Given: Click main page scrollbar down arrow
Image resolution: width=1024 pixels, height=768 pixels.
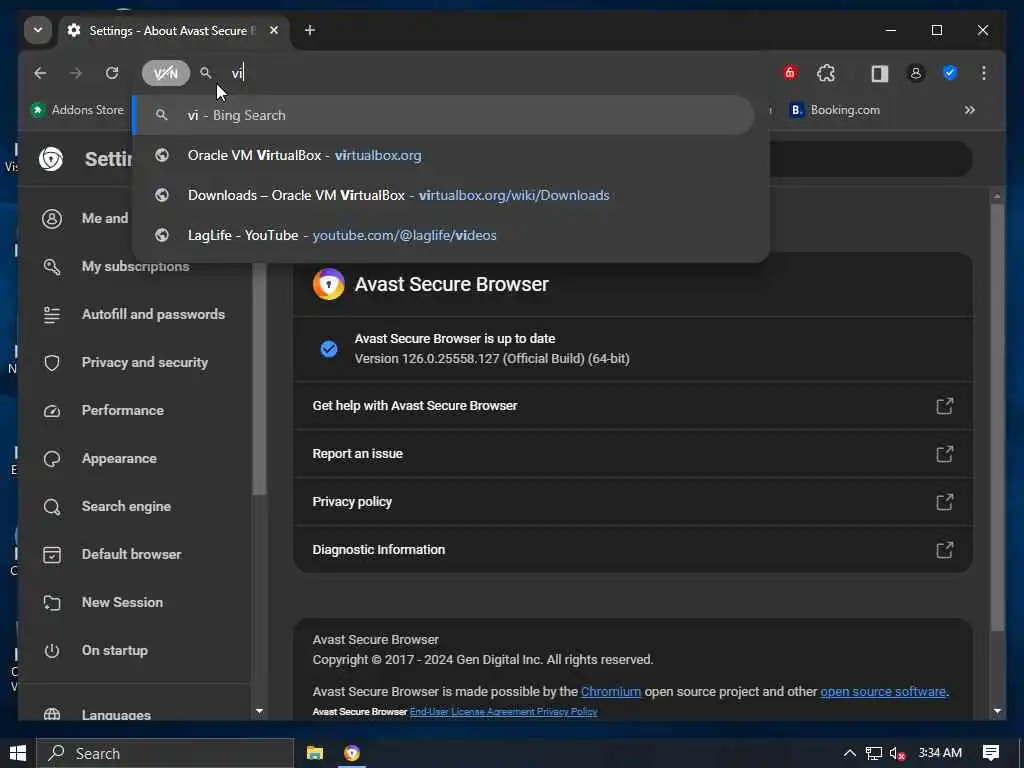Looking at the screenshot, I should pyautogui.click(x=997, y=711).
